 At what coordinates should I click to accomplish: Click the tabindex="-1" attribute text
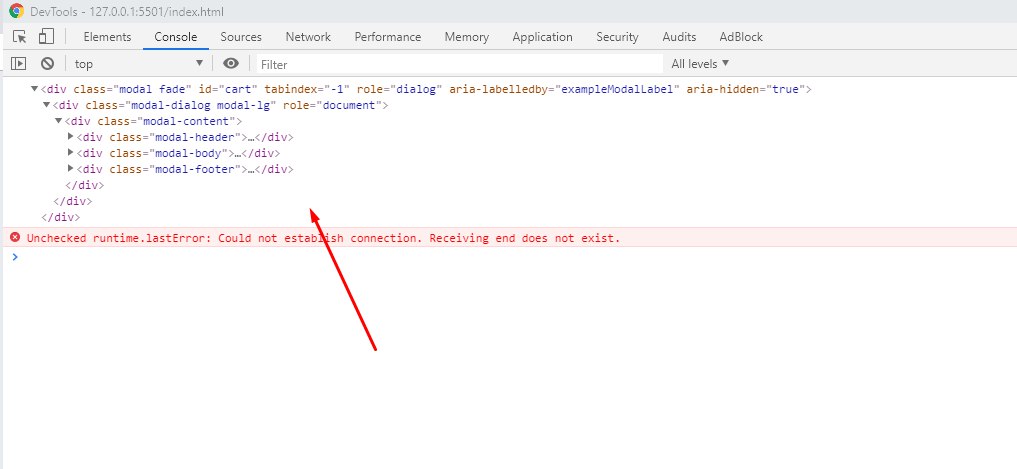(307, 90)
